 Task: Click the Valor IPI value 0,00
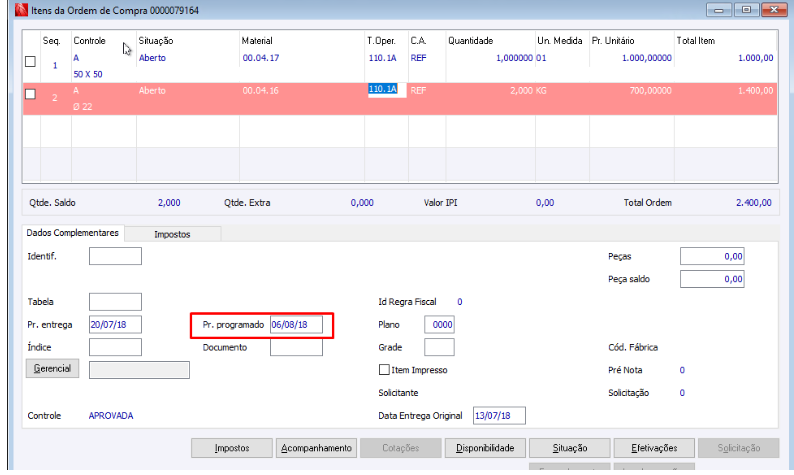(x=545, y=203)
